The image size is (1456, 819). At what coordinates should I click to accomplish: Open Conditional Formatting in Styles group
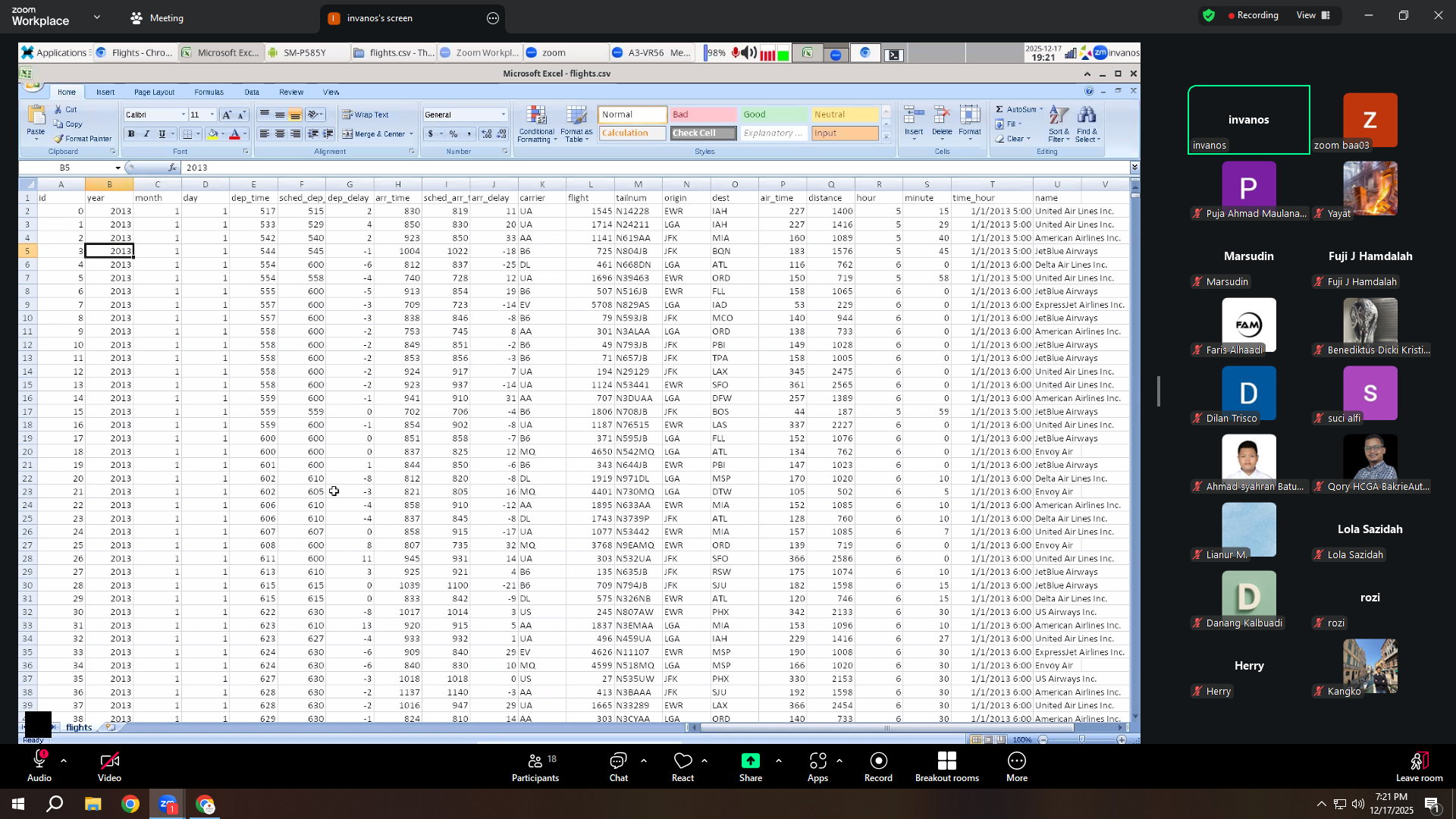coord(536,124)
